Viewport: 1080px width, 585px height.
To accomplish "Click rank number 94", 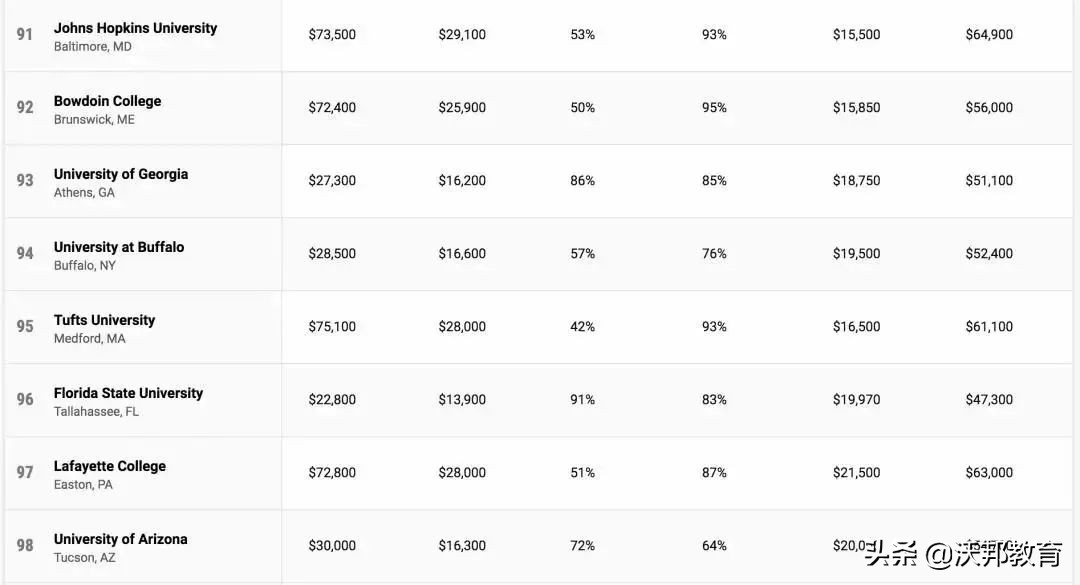I will (x=25, y=253).
